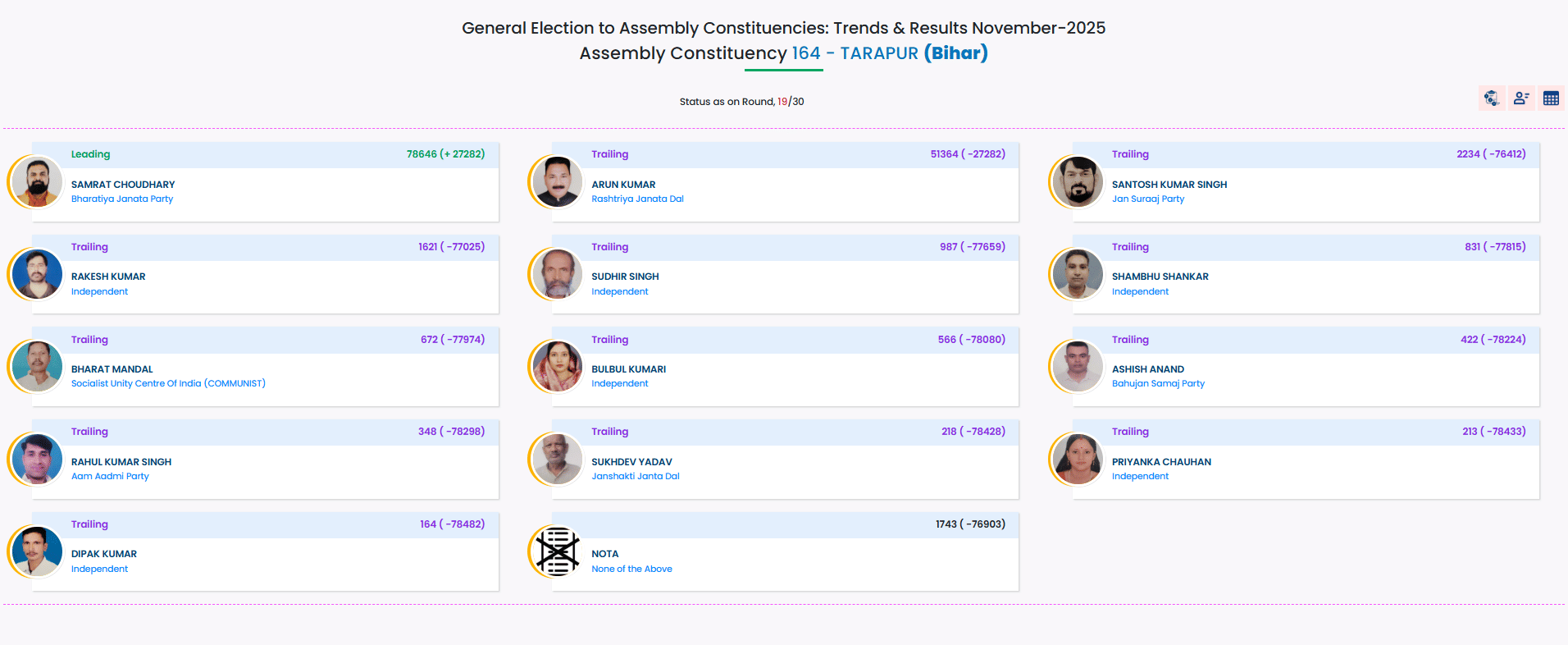
Task: Click Arun Kumar's candidate photo
Action: click(558, 182)
